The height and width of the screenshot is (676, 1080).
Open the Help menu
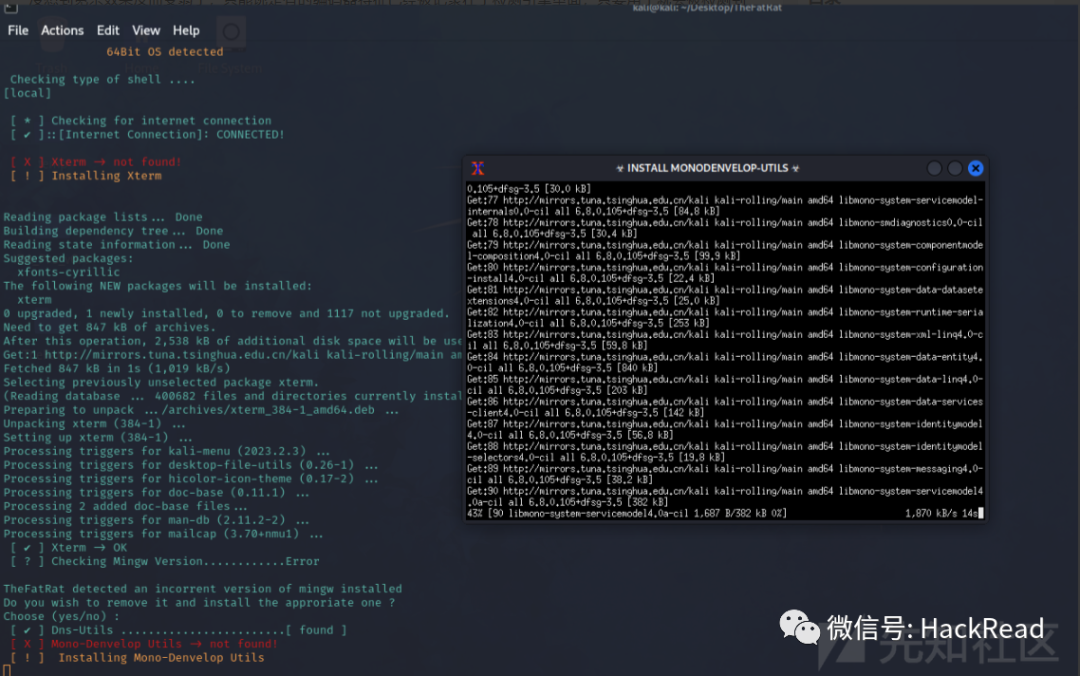186,30
